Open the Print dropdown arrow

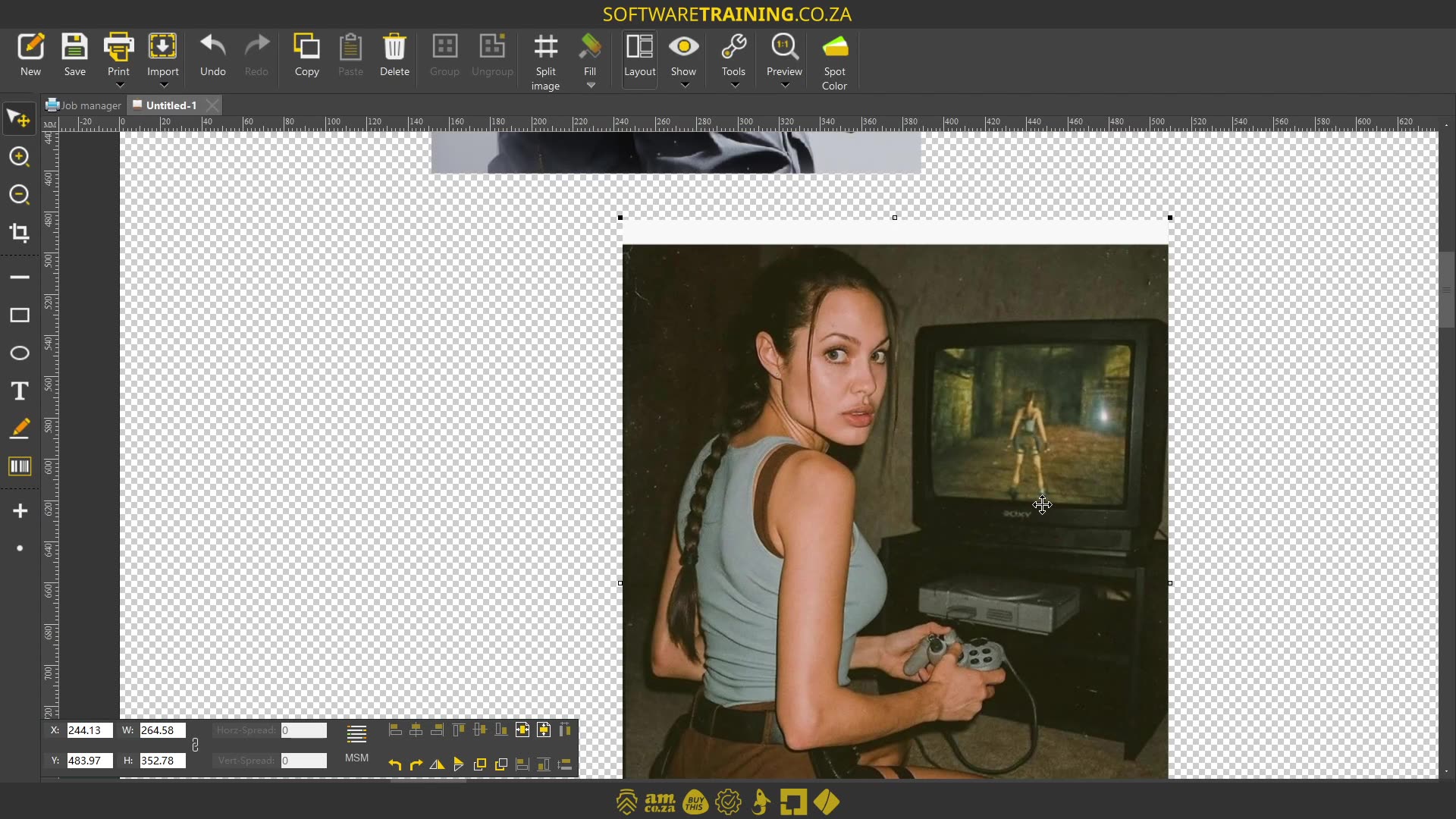pos(119,86)
